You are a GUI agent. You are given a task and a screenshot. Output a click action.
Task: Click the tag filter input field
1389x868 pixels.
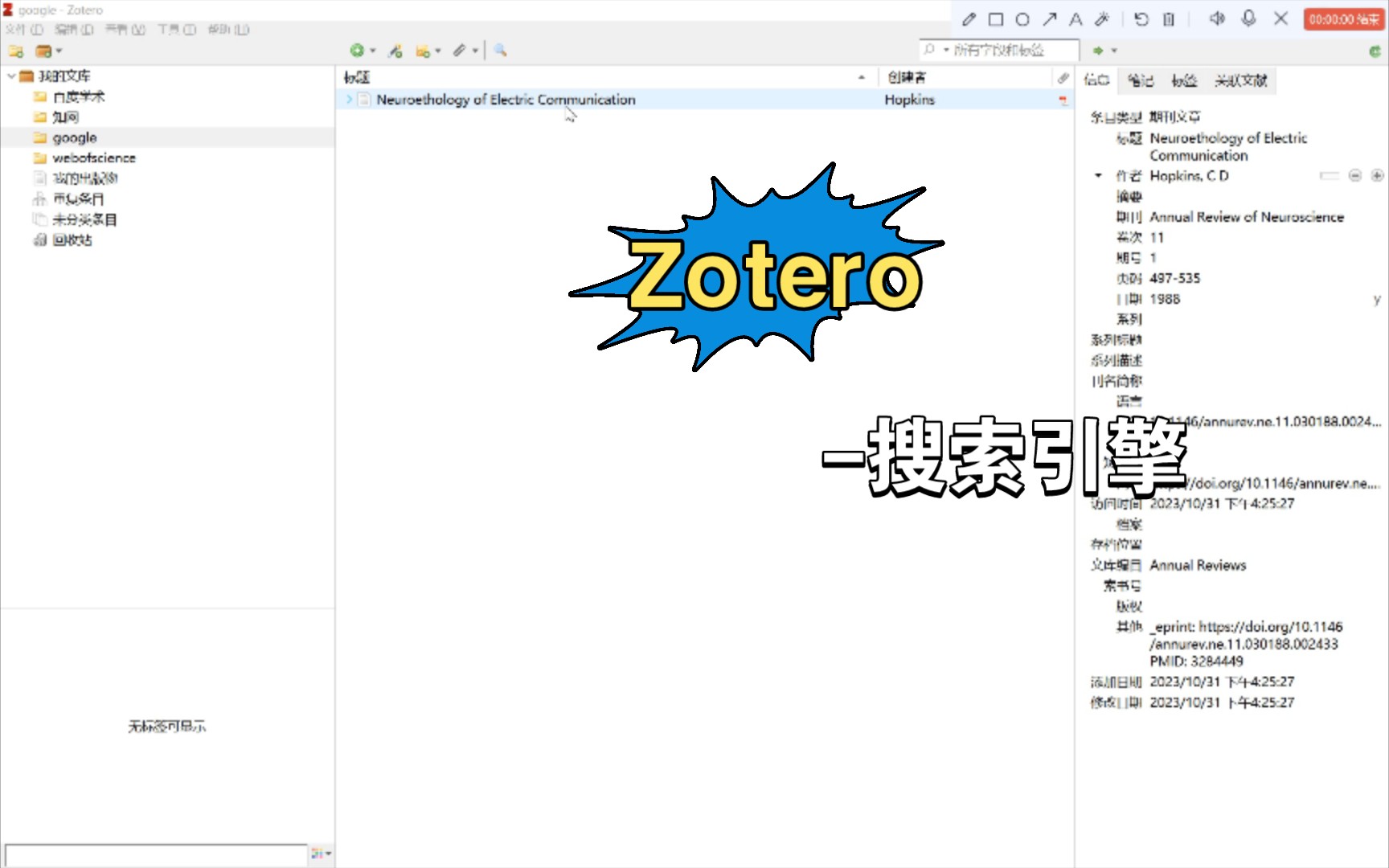point(156,854)
